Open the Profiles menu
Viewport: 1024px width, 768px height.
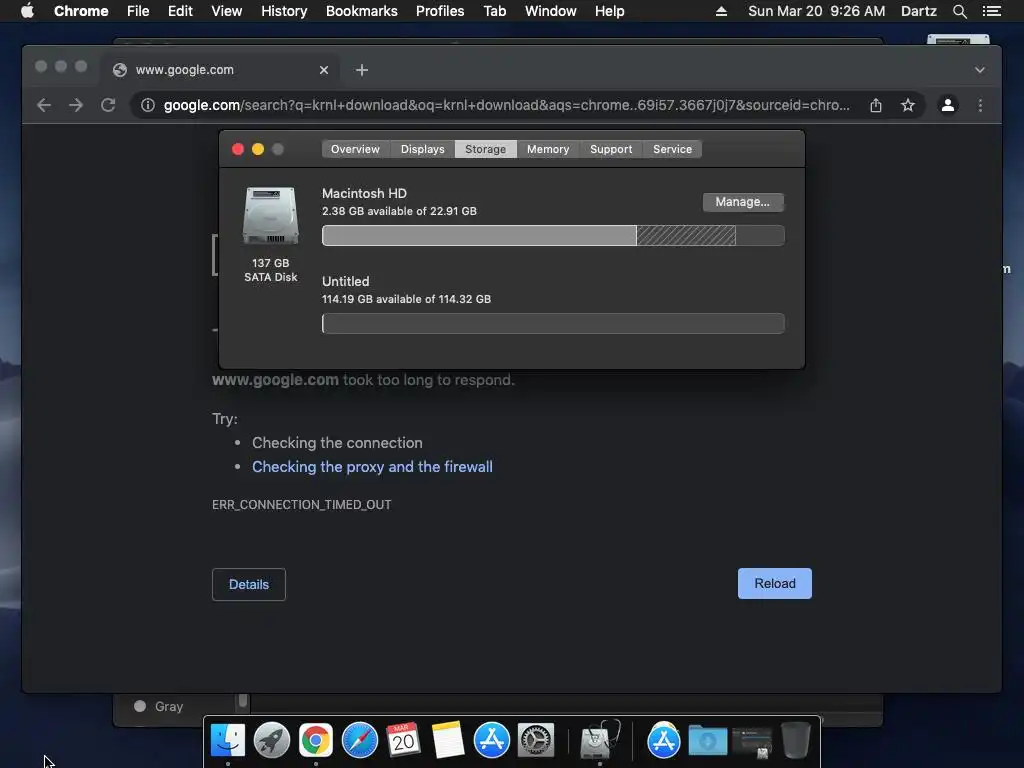[x=440, y=11]
